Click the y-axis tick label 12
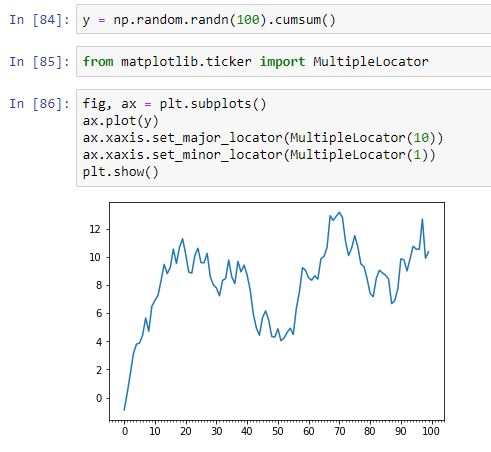 click(95, 229)
